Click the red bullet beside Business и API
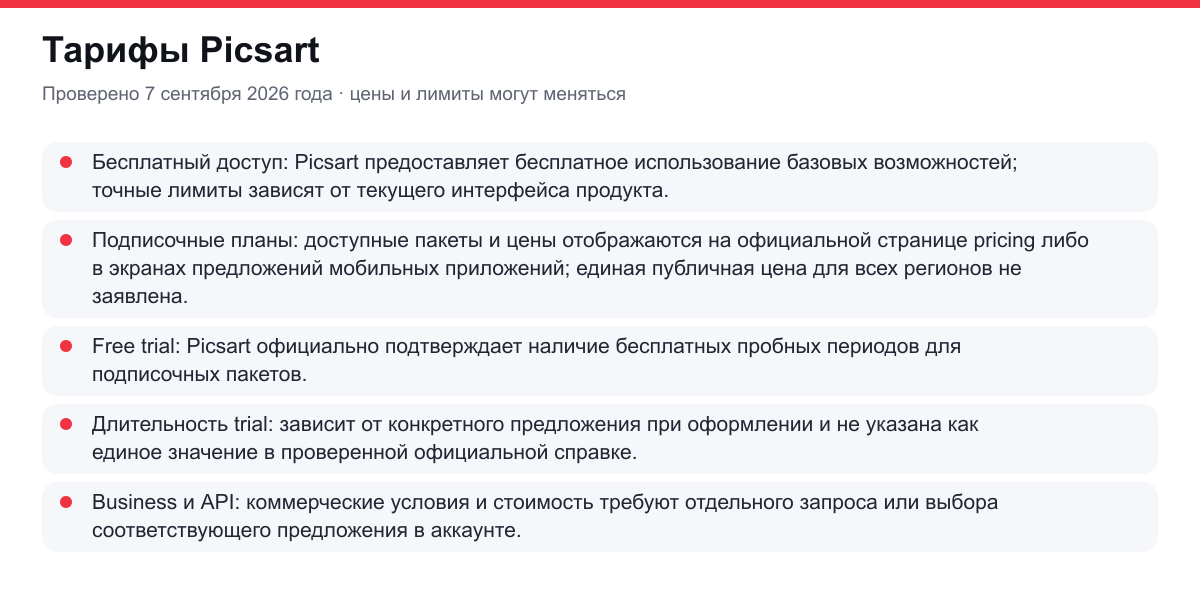The width and height of the screenshot is (1200, 594). click(66, 502)
